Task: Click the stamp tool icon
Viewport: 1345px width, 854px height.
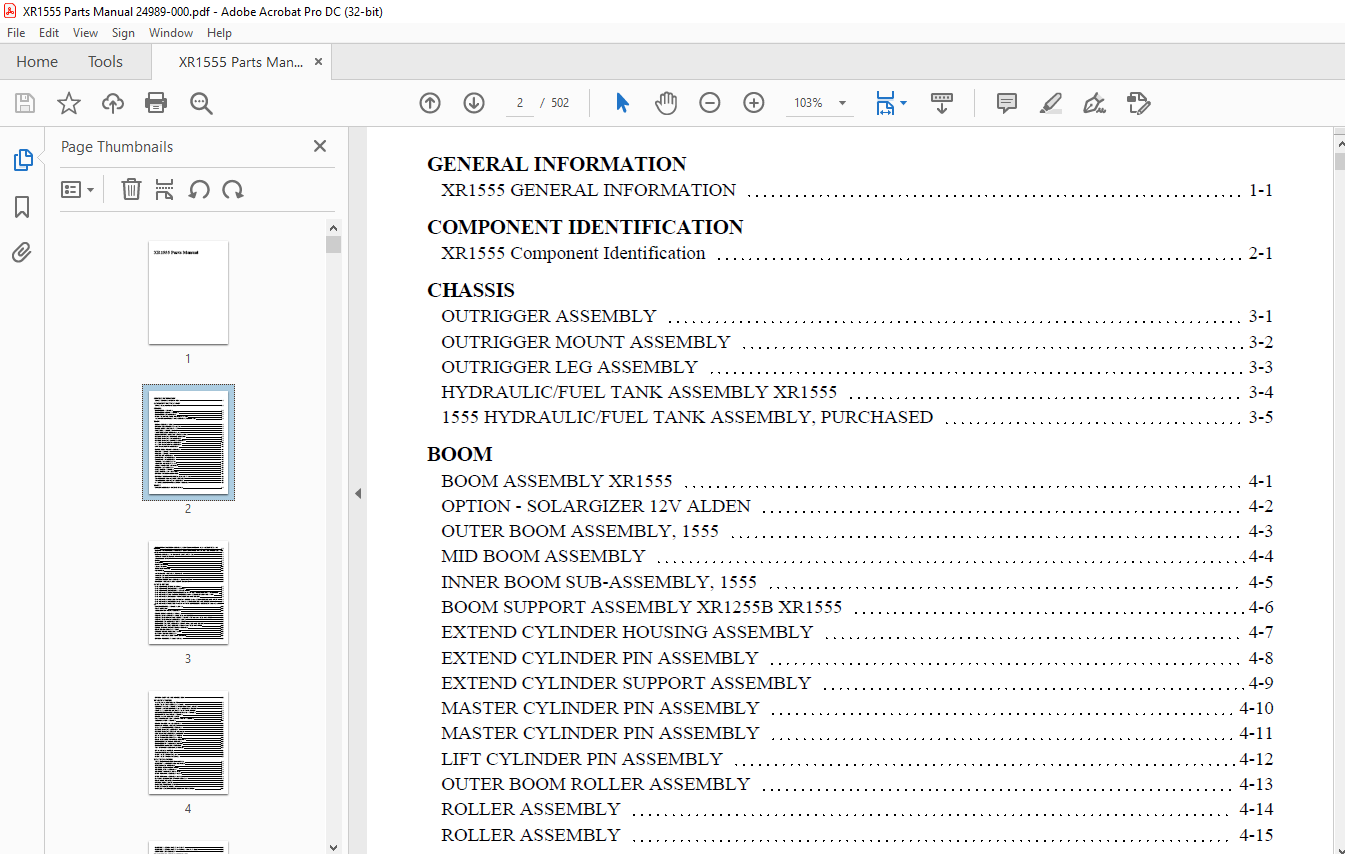Action: click(1138, 103)
